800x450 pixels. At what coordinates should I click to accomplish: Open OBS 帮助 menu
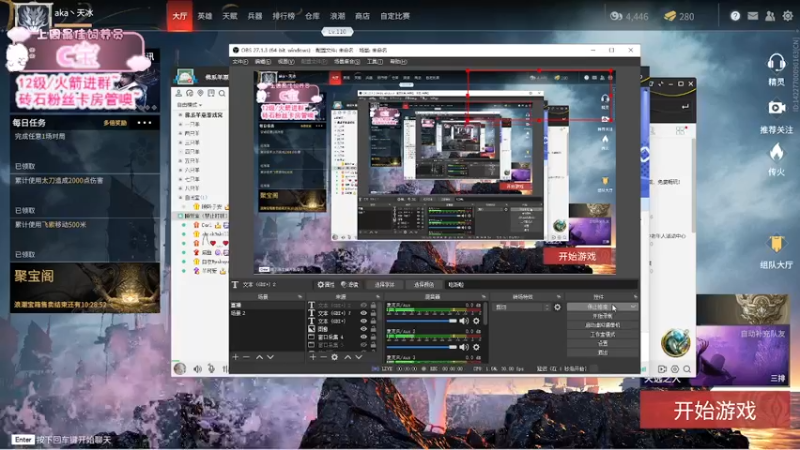click(398, 62)
